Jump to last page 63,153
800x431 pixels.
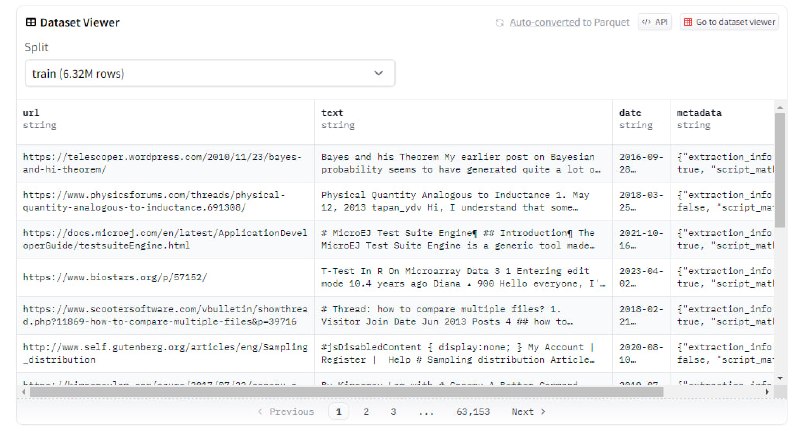(x=473, y=412)
